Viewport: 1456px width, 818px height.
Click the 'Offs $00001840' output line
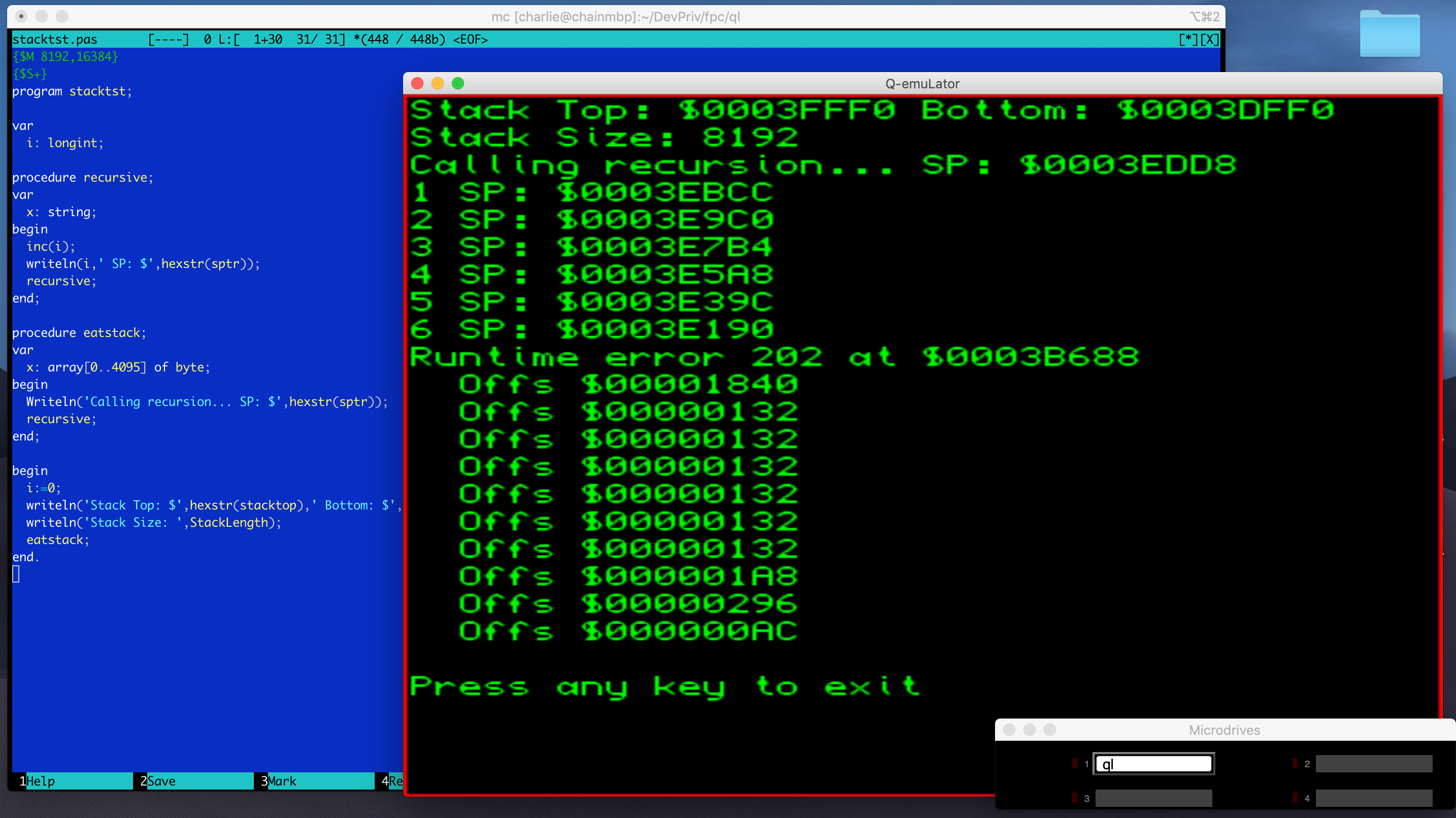628,385
